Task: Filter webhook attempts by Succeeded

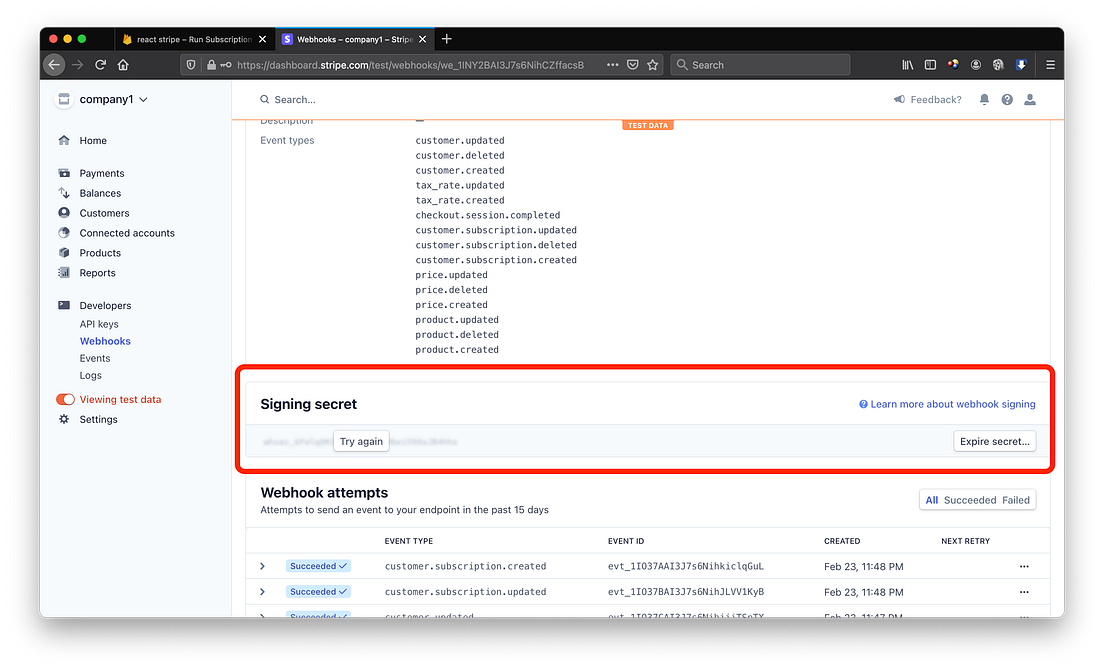Action: coord(969,499)
